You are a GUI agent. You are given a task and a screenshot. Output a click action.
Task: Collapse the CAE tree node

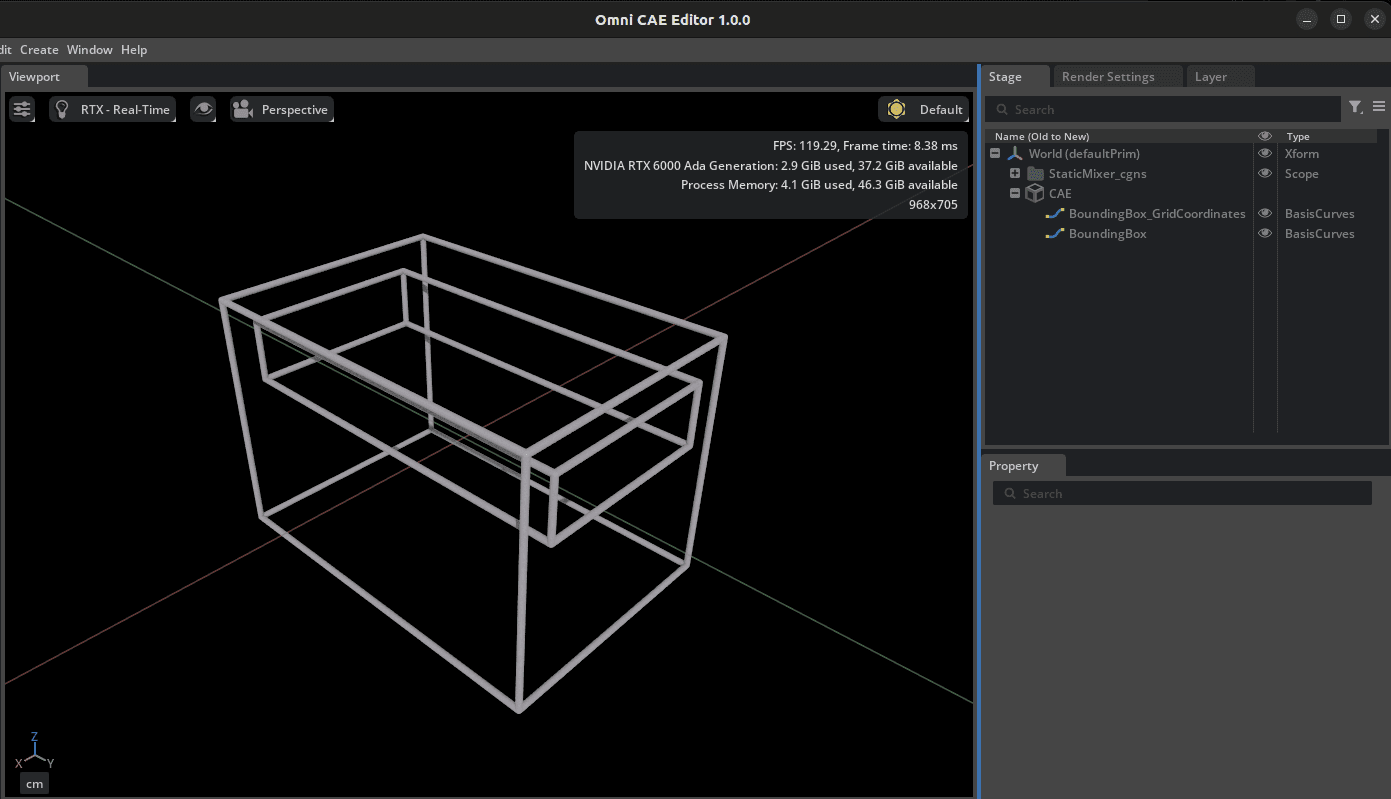1014,193
